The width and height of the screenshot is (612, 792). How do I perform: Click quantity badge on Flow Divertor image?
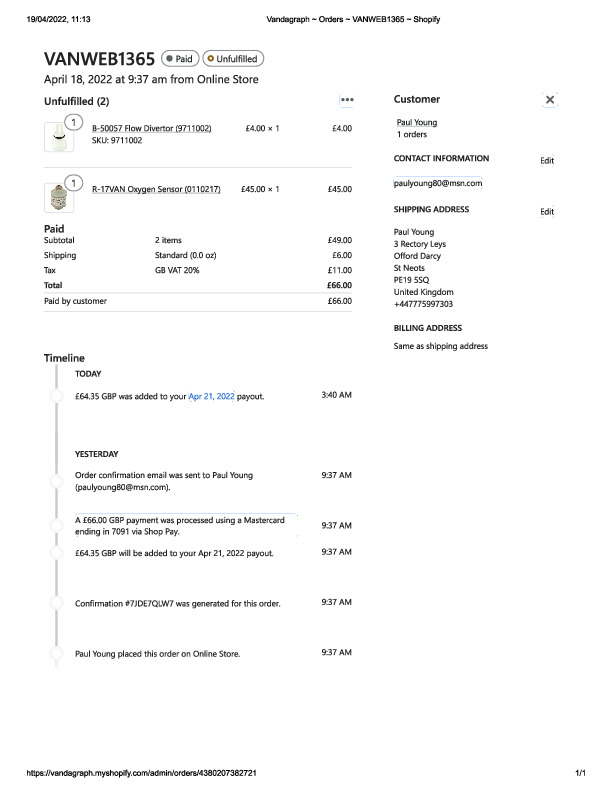[x=73, y=124]
